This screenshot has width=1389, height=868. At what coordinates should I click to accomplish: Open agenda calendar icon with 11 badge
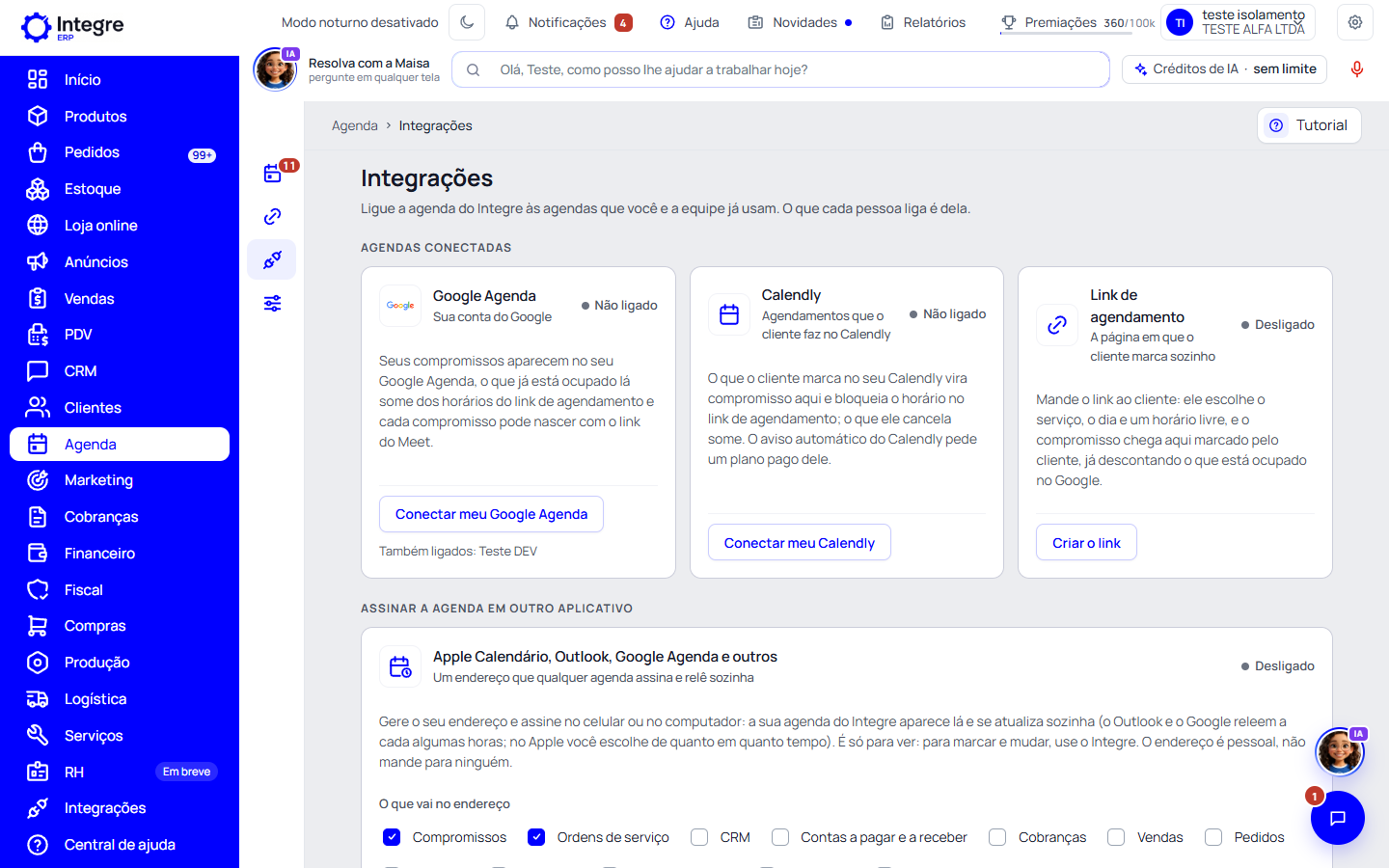(273, 174)
